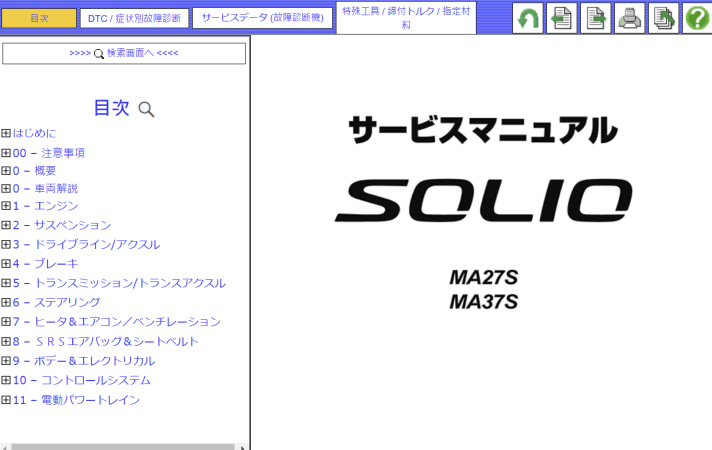Open the 0 – 概要 link
Image resolution: width=712 pixels, height=450 pixels.
35,171
